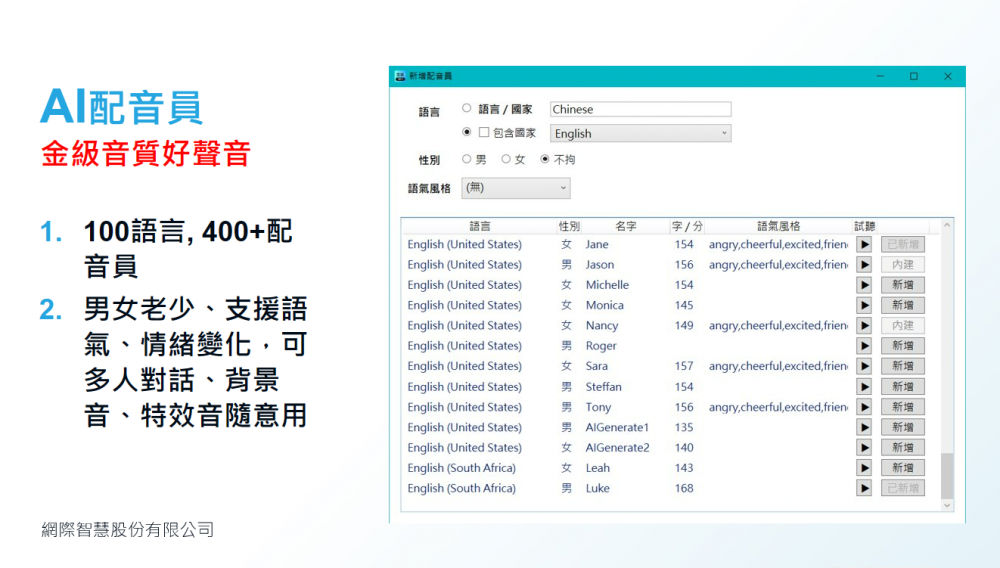This screenshot has width=1000, height=568.
Task: Play voice preview for Jane
Action: click(x=864, y=244)
